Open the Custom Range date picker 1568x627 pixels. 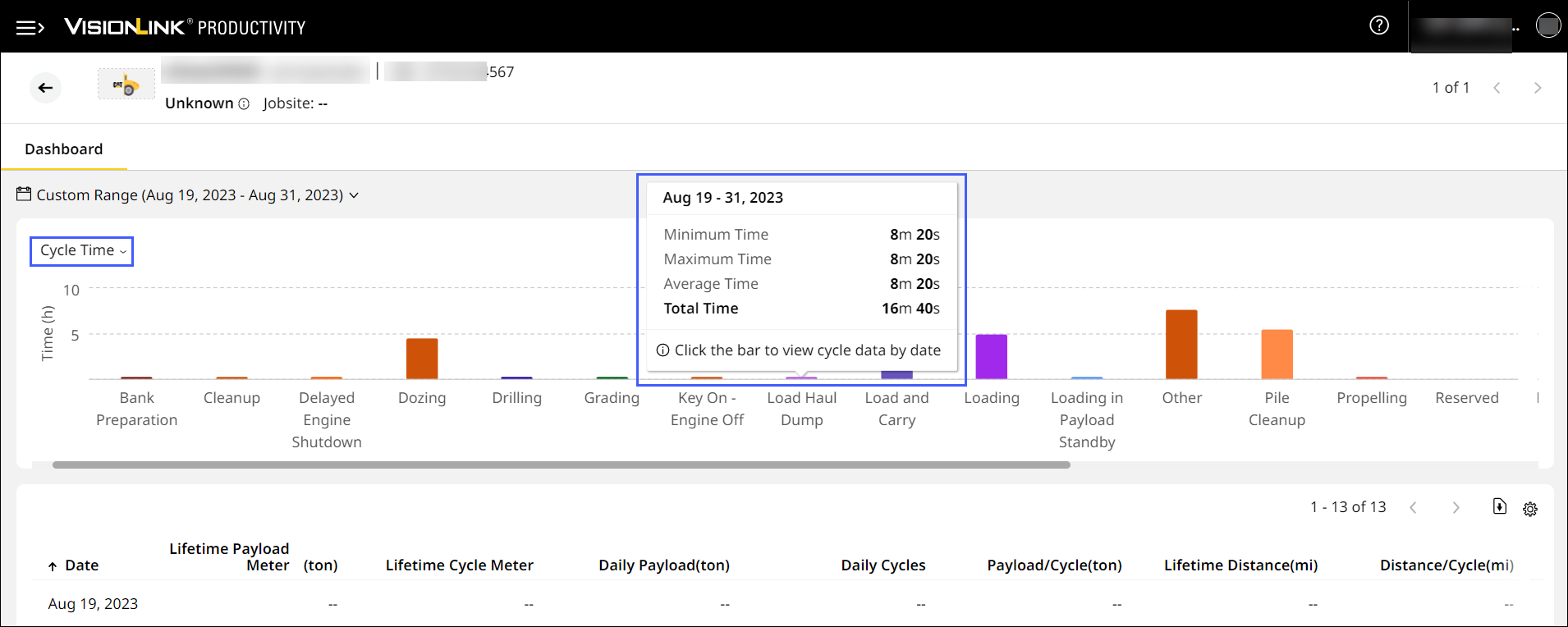tap(189, 195)
